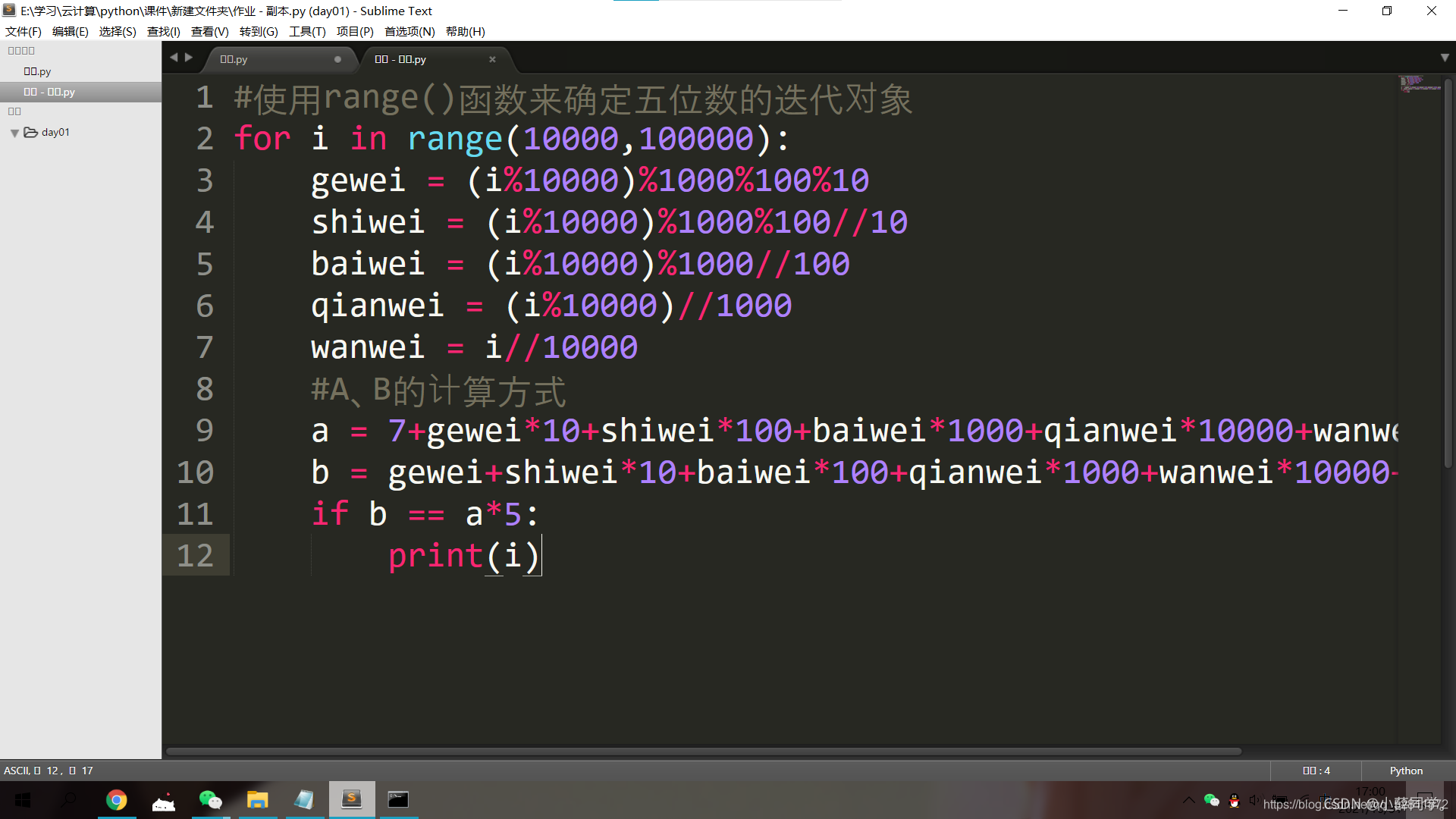Screen dimensions: 1456x819
Task: Open the 转到(G) menu
Action: click(x=259, y=31)
